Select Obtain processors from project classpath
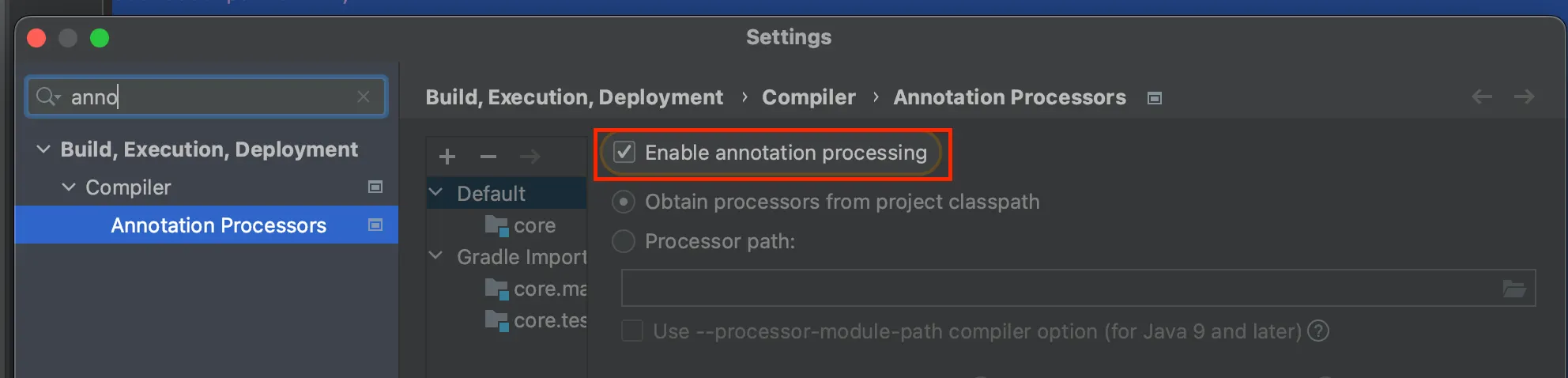 pos(624,202)
